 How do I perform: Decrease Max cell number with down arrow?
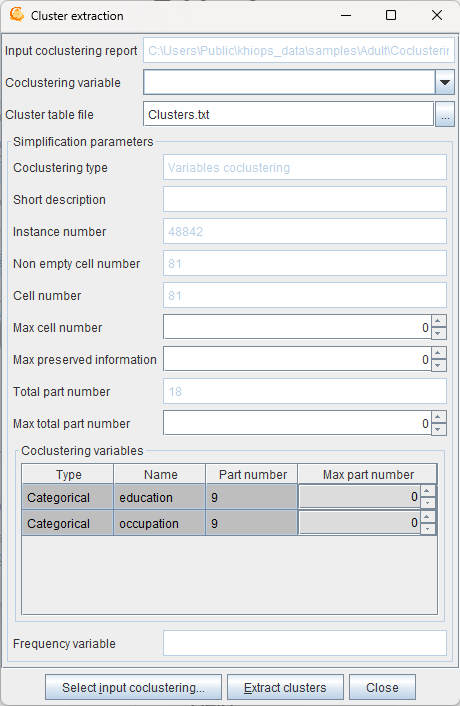pos(438,333)
